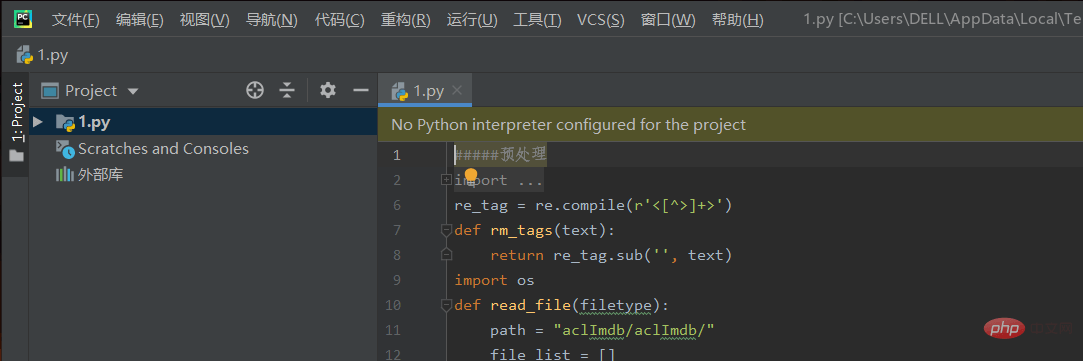Click the collapse all icon in Project panel
Viewport: 1083px width, 361px height.
point(287,90)
